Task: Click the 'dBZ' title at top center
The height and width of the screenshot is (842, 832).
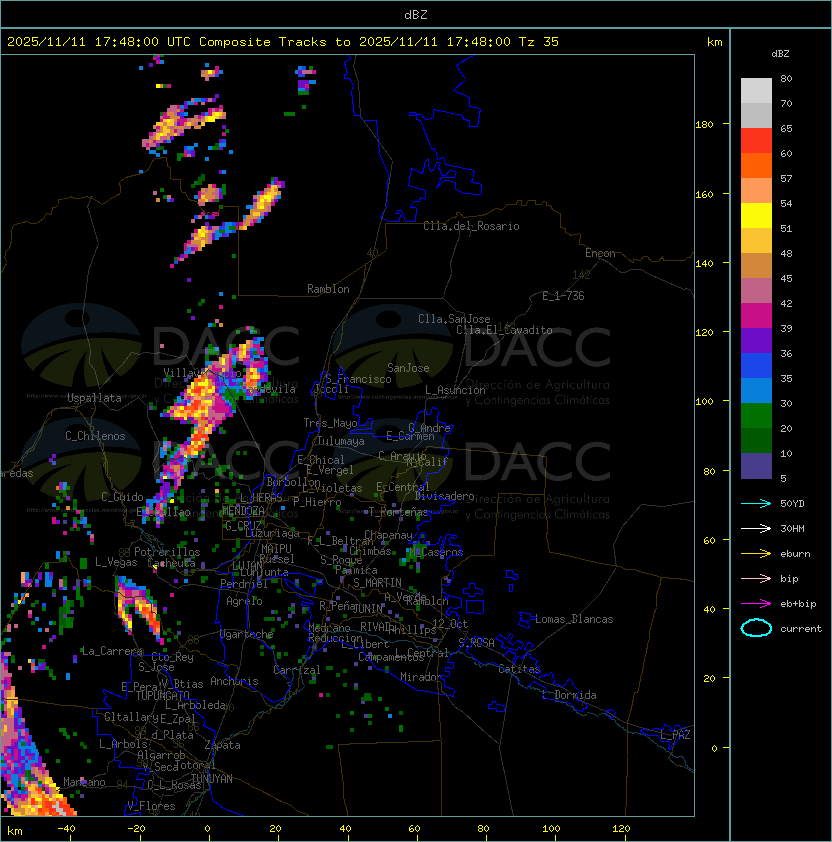Action: pyautogui.click(x=416, y=15)
